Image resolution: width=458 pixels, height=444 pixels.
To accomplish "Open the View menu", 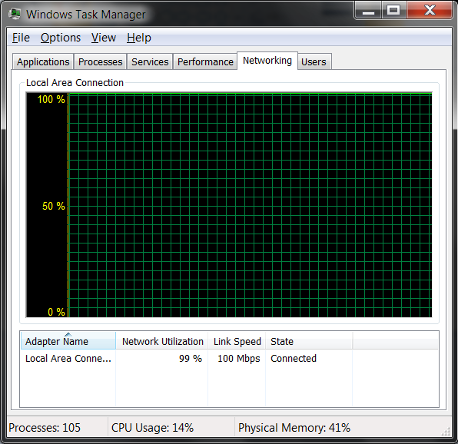I will point(104,38).
